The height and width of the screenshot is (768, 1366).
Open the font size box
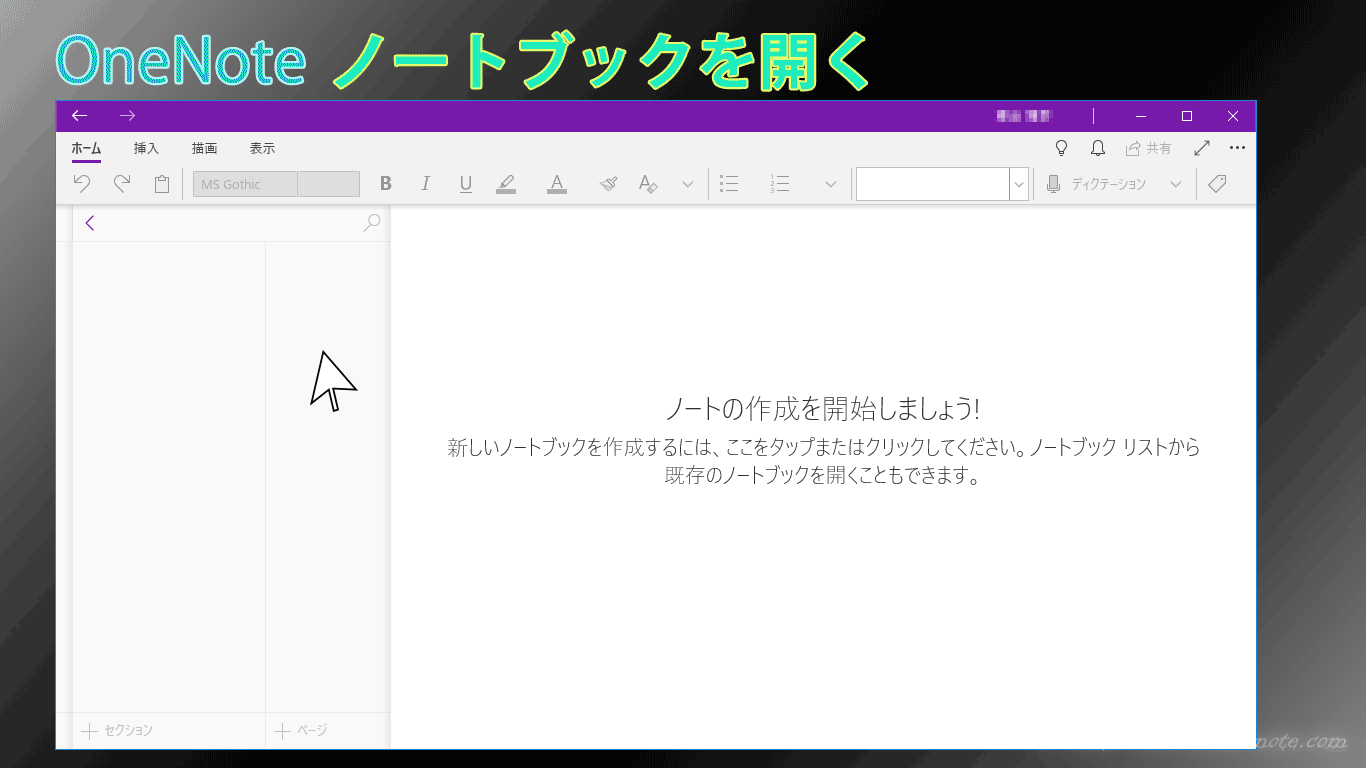(329, 184)
